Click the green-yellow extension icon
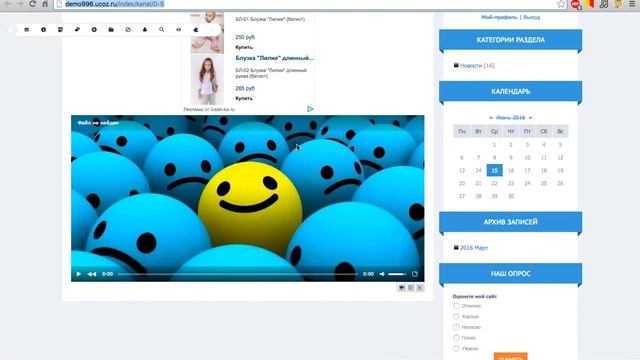 [x=618, y=4]
